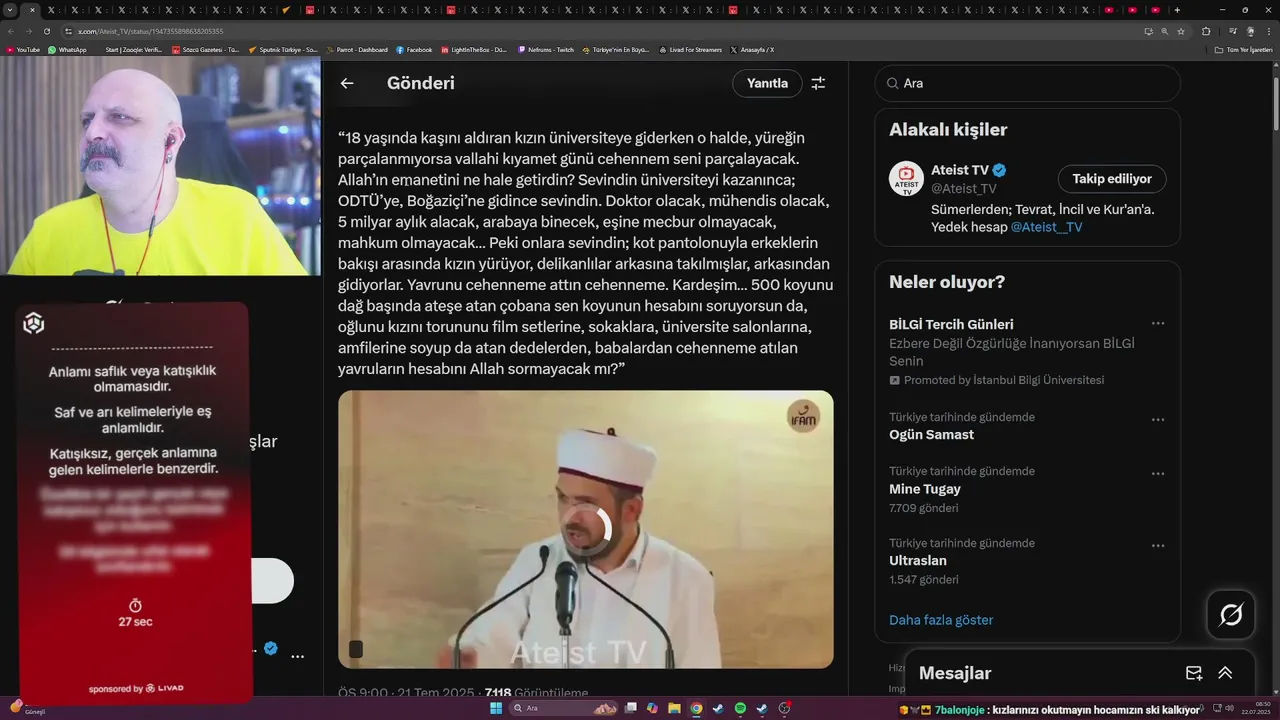
Task: Open the WhatsApp bookmark
Action: [67, 49]
